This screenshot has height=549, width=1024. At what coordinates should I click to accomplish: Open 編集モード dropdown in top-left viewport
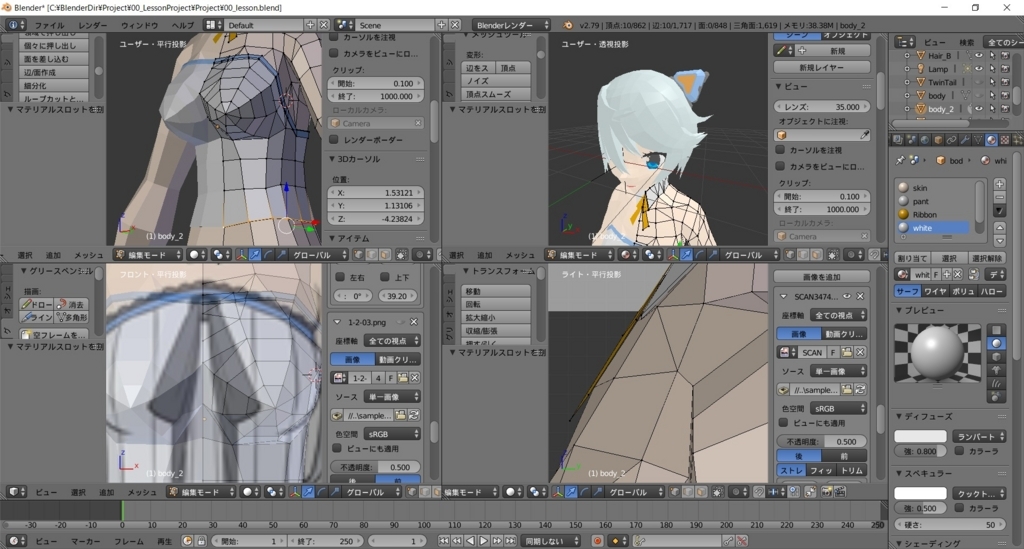(148, 255)
